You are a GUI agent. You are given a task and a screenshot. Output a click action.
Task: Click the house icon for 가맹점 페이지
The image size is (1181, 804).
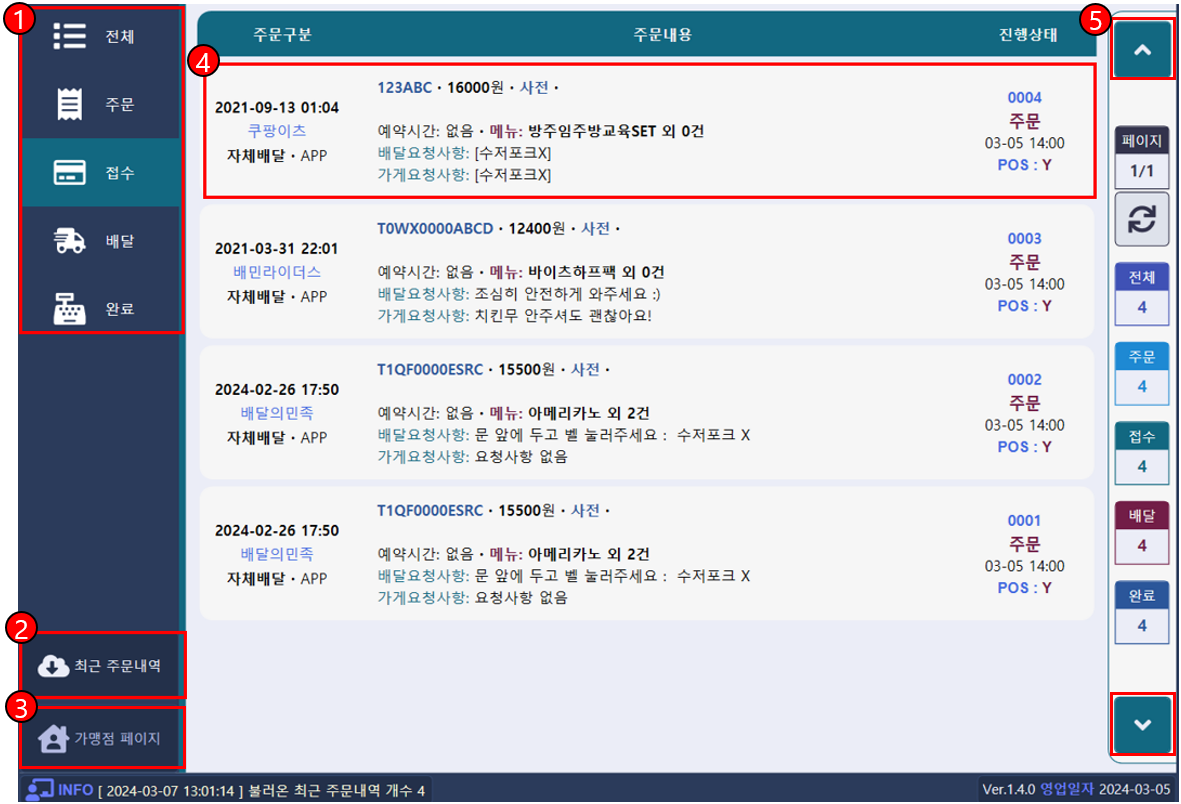tap(53, 739)
